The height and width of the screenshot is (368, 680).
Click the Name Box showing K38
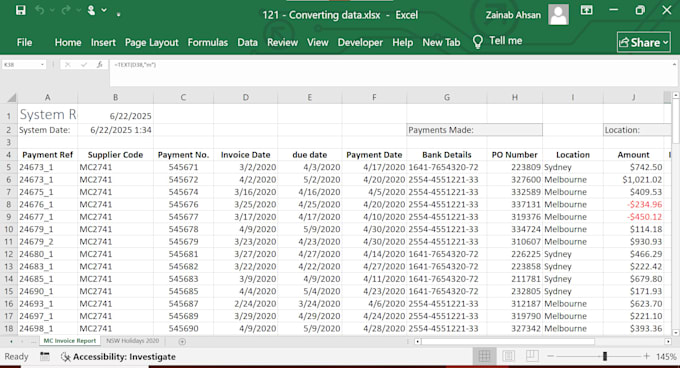[20, 65]
